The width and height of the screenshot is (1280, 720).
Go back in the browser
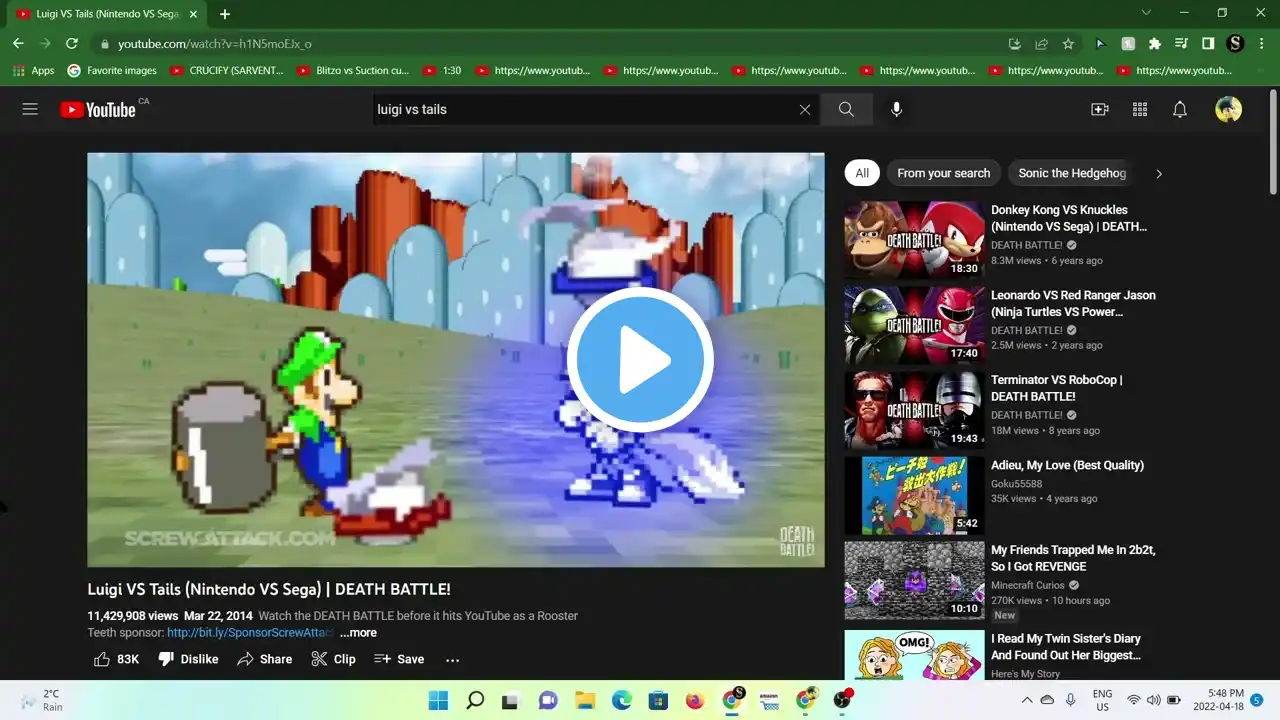click(18, 44)
